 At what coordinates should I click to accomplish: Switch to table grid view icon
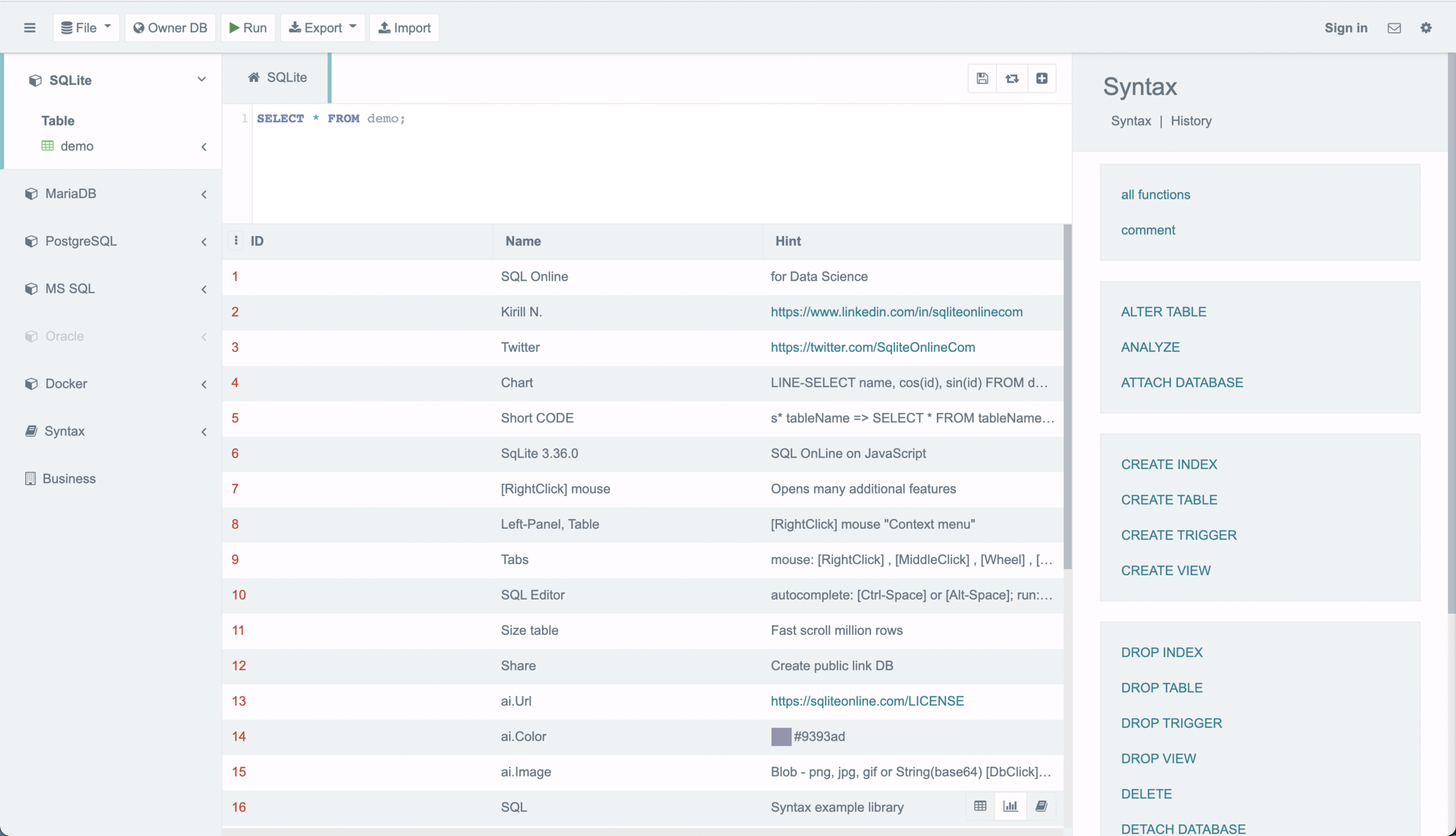(980, 806)
